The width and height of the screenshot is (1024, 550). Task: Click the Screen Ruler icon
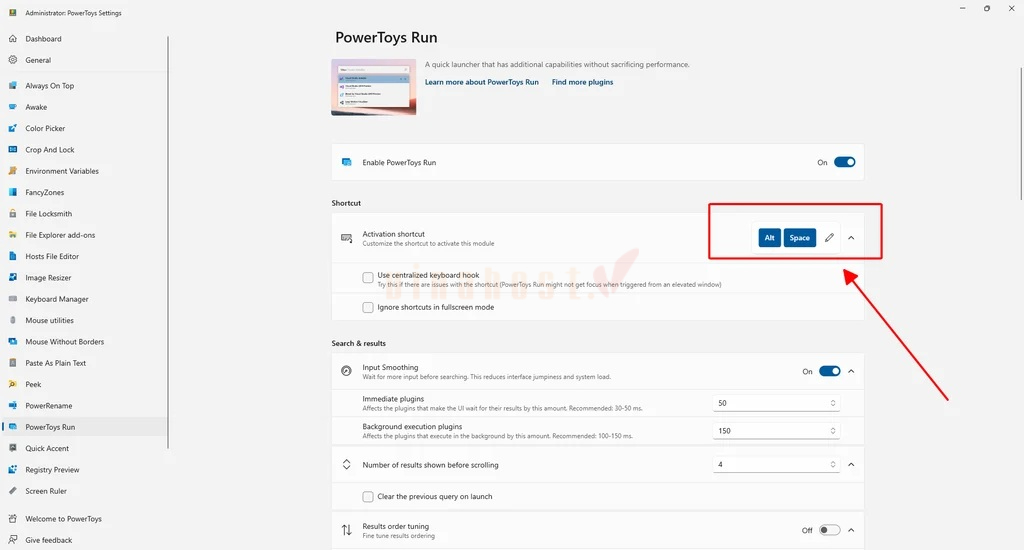[x=12, y=491]
